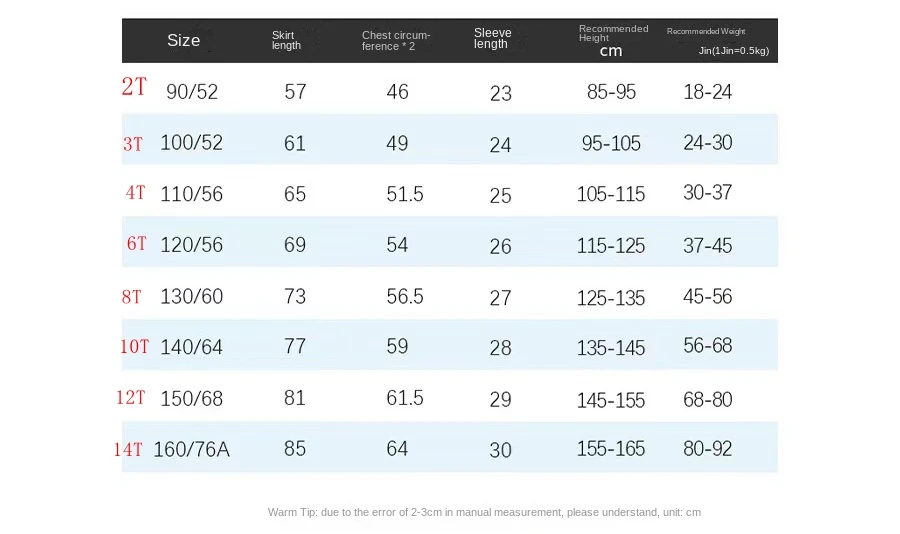The height and width of the screenshot is (534, 900).
Task: Click the Sleeve length column header
Action: click(492, 38)
